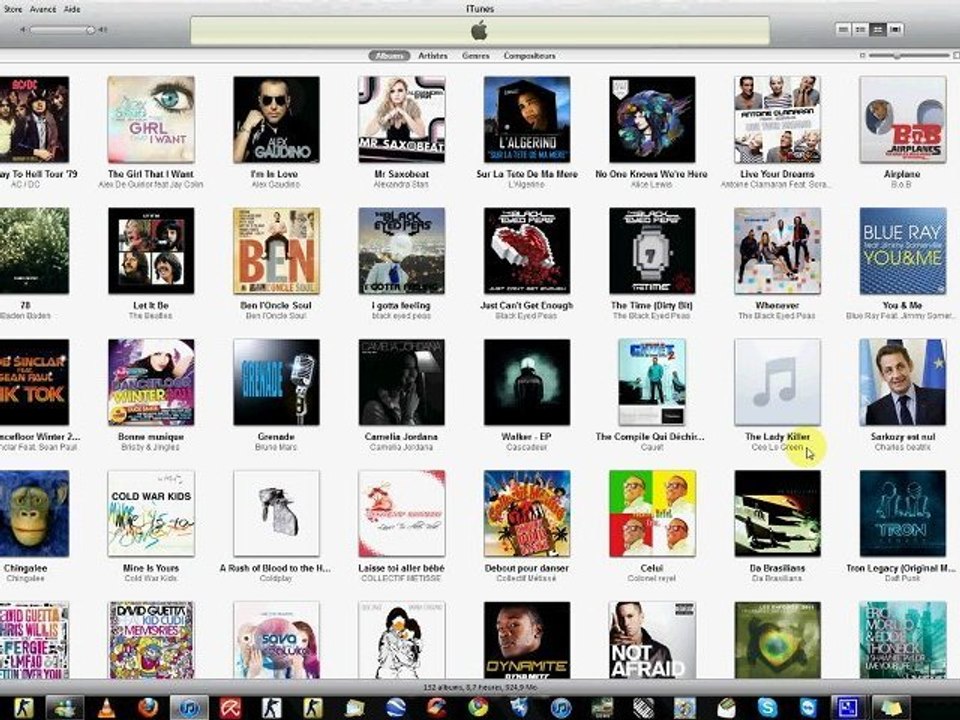Open Avancé menu
The width and height of the screenshot is (960, 720).
43,9
